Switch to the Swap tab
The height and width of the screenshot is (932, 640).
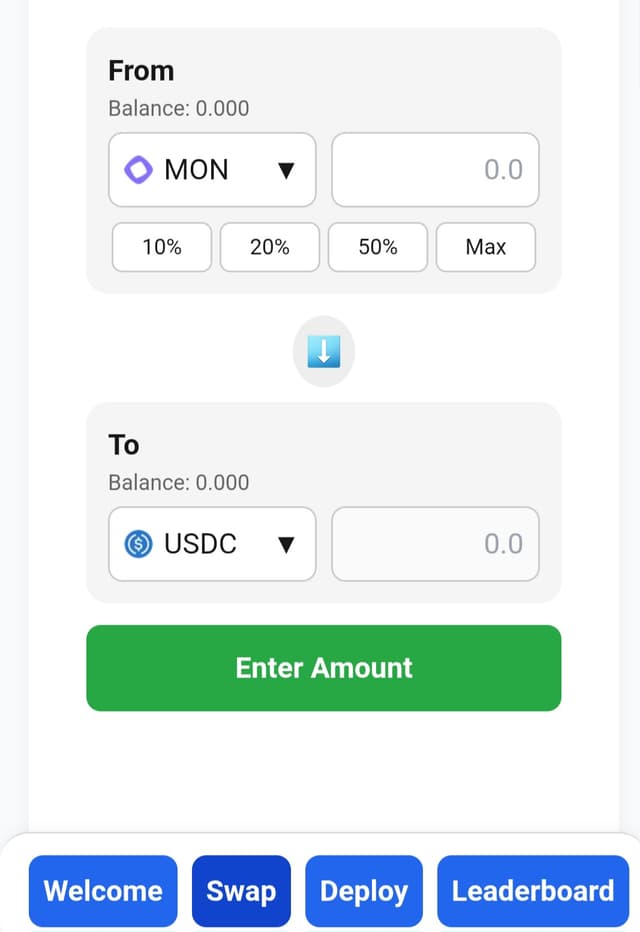point(241,890)
